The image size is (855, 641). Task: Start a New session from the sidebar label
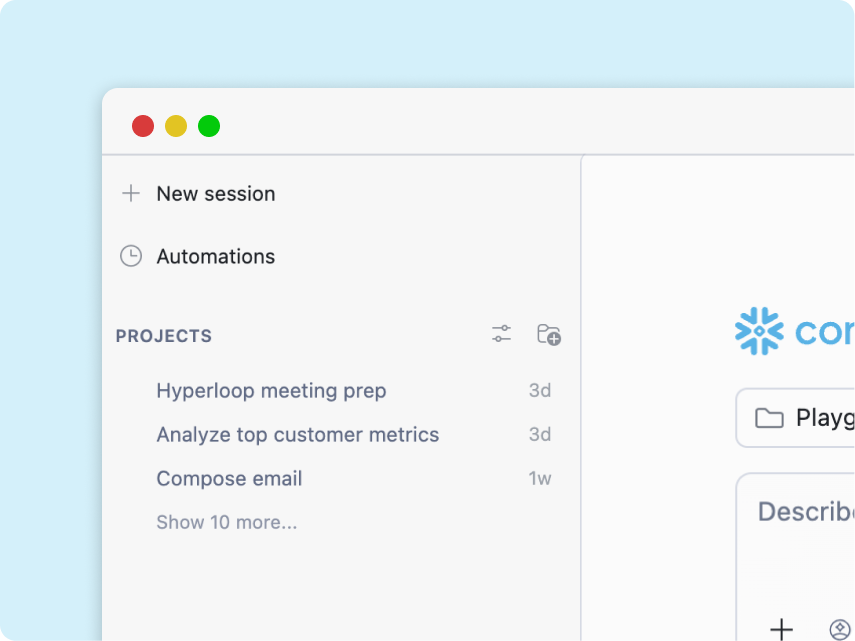(x=216, y=193)
